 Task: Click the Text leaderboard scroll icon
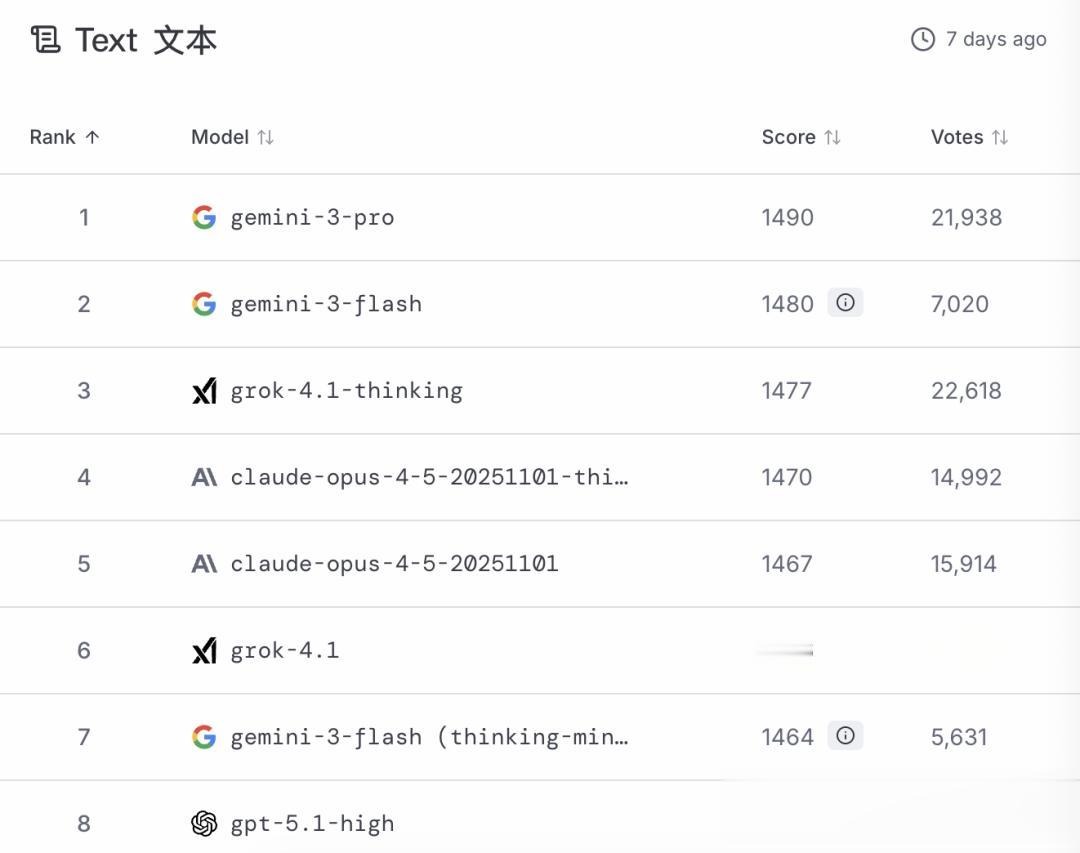(x=45, y=40)
